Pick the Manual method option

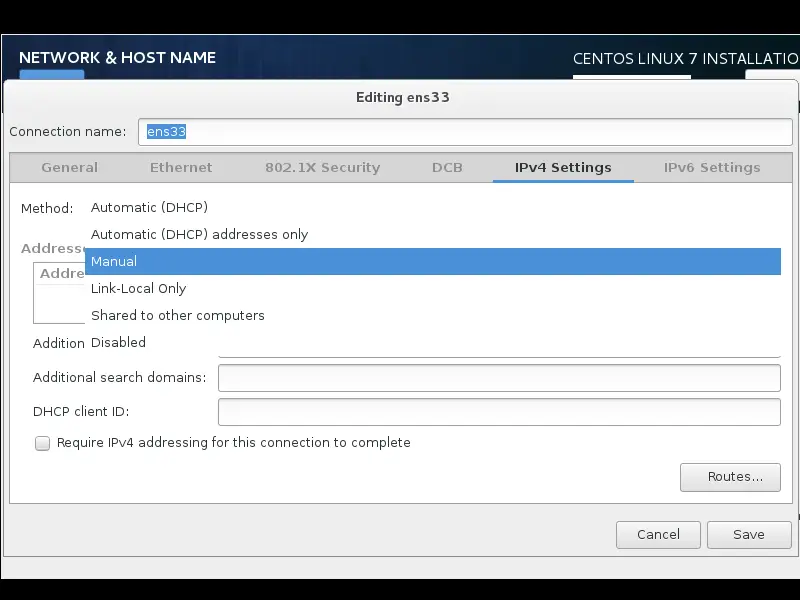tap(433, 261)
